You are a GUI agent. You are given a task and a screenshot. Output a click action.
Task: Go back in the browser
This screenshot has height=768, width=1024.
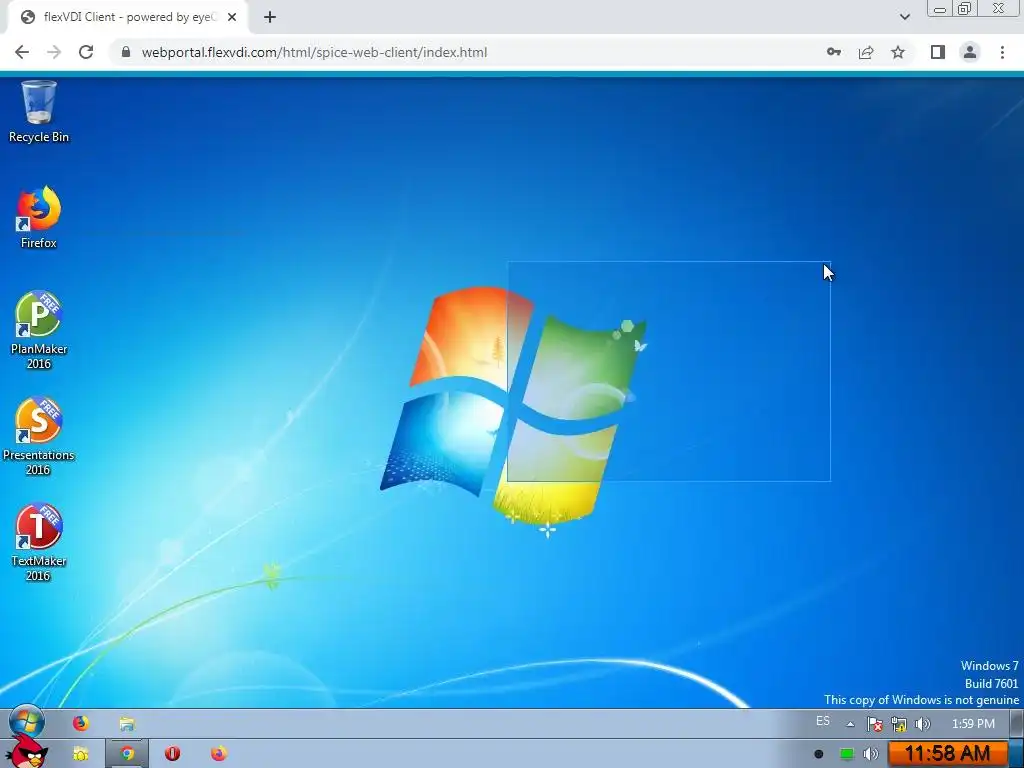click(x=22, y=52)
